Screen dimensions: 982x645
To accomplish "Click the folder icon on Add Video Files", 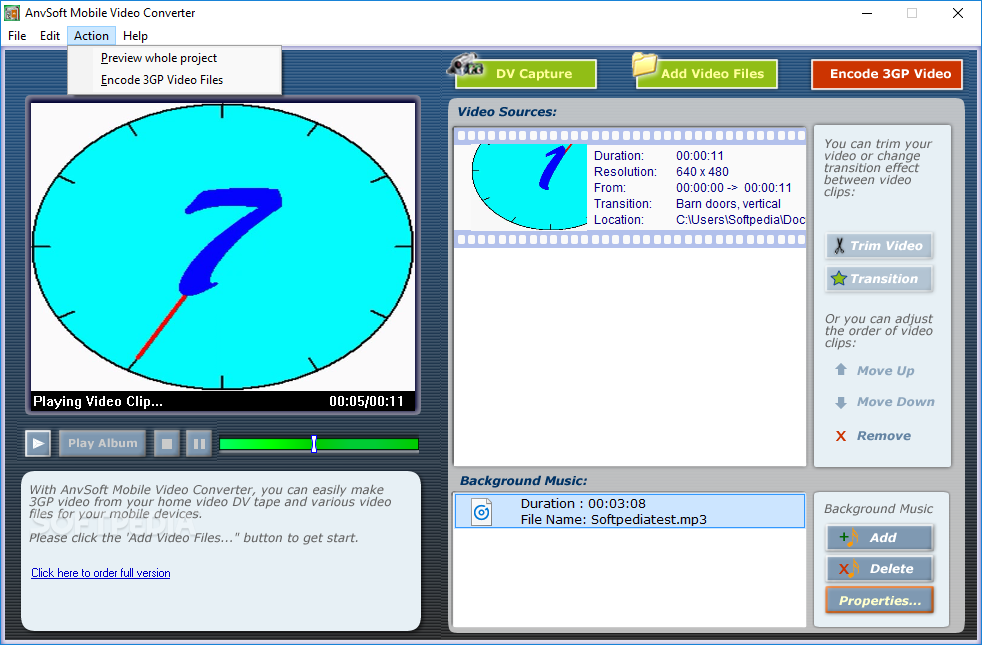I will [644, 64].
